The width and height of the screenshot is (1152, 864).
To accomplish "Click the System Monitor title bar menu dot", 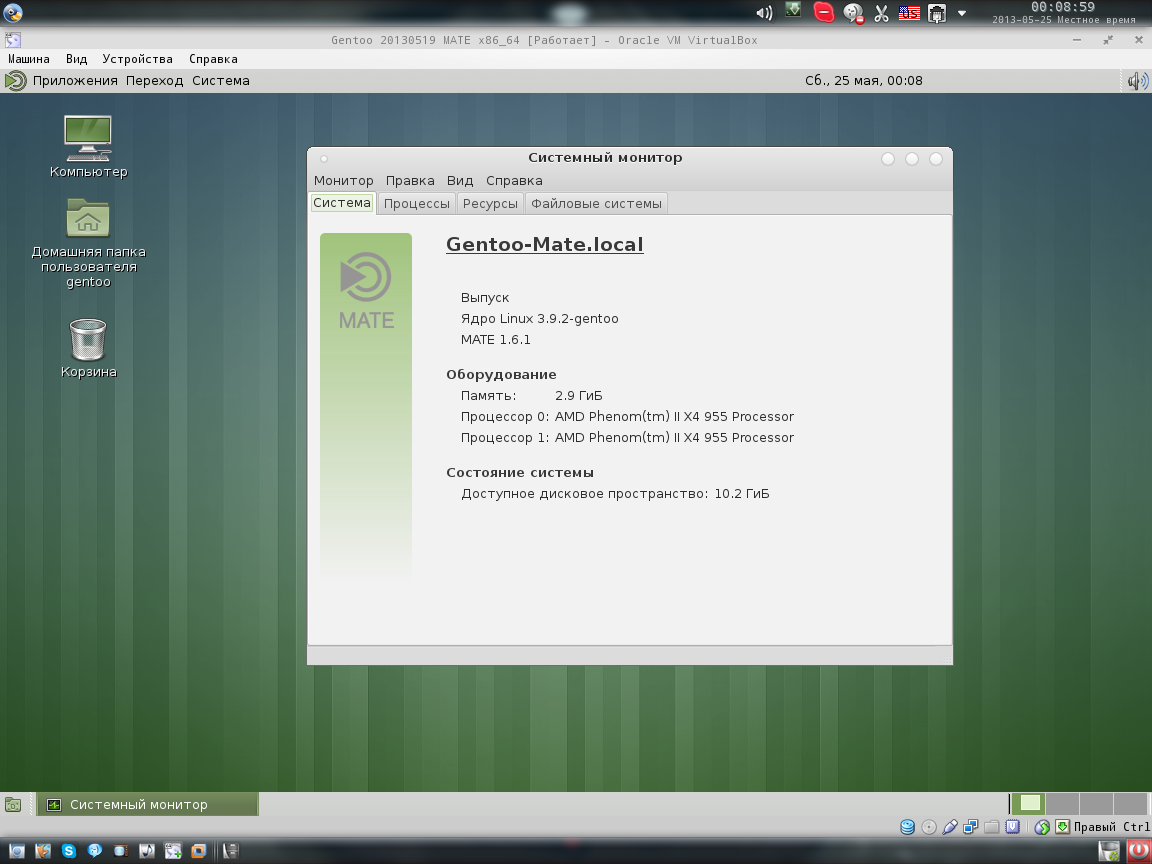I will tap(323, 159).
